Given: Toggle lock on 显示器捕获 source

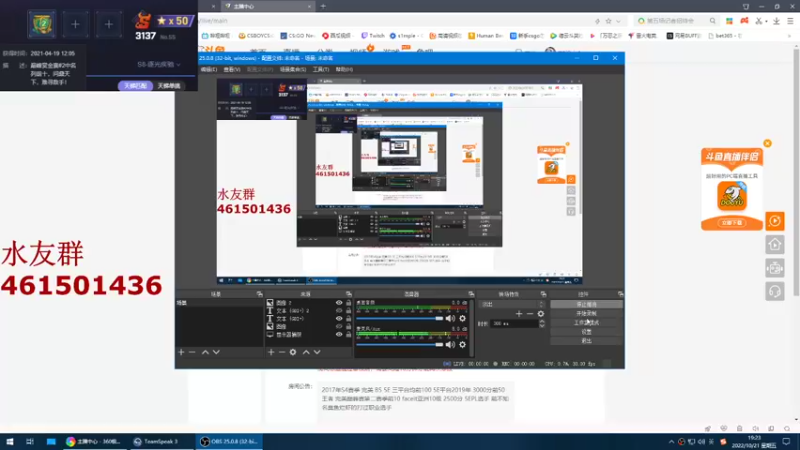Looking at the screenshot, I should point(348,334).
